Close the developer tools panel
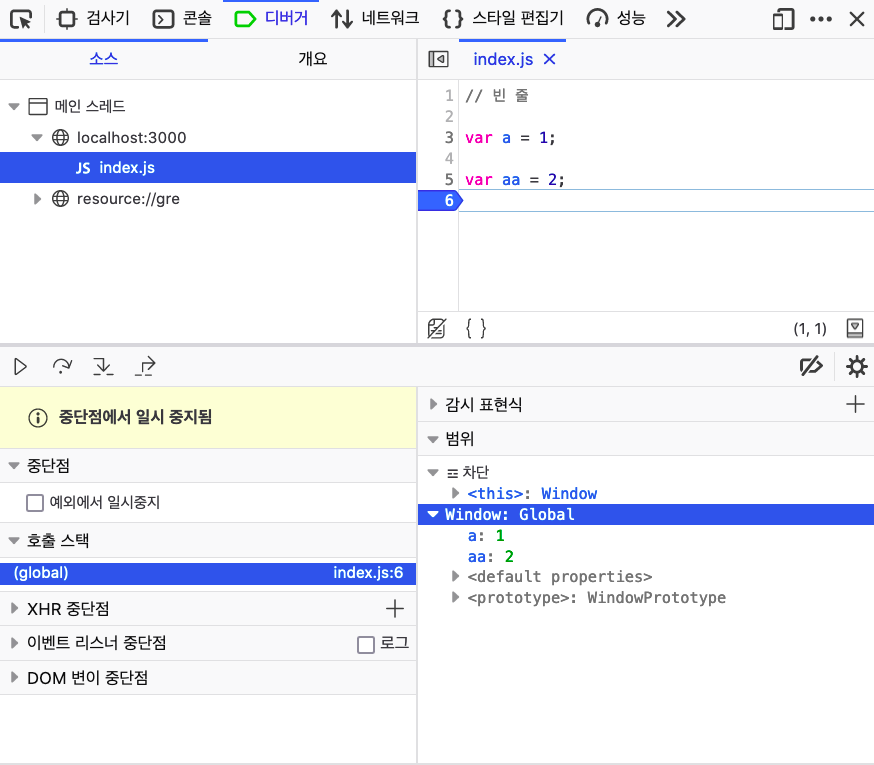The height and width of the screenshot is (765, 874). [857, 20]
